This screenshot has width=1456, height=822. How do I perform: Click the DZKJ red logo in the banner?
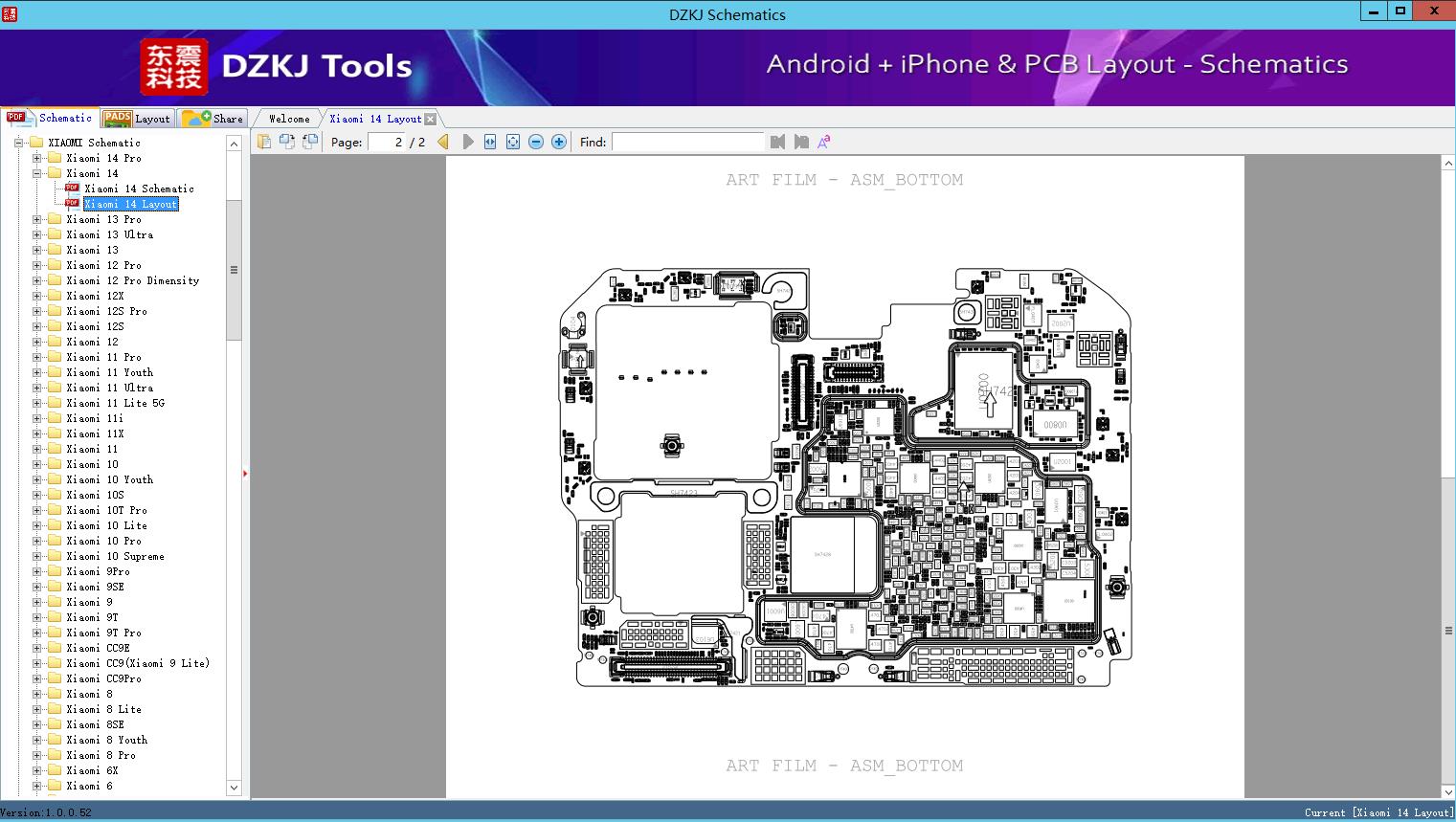tap(173, 67)
